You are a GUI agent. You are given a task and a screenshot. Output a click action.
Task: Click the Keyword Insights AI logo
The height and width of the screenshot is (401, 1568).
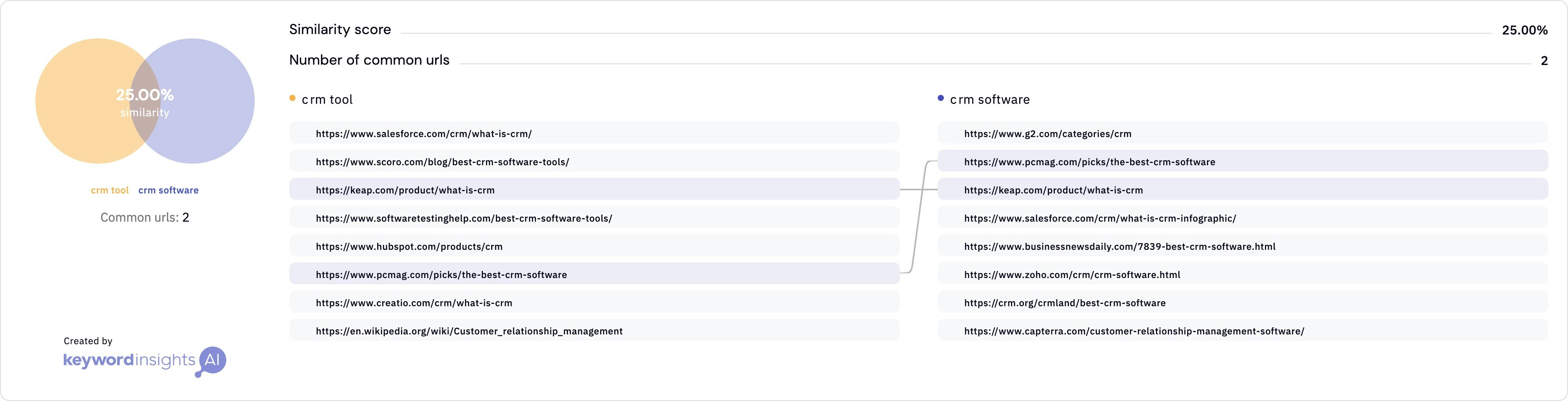[145, 361]
